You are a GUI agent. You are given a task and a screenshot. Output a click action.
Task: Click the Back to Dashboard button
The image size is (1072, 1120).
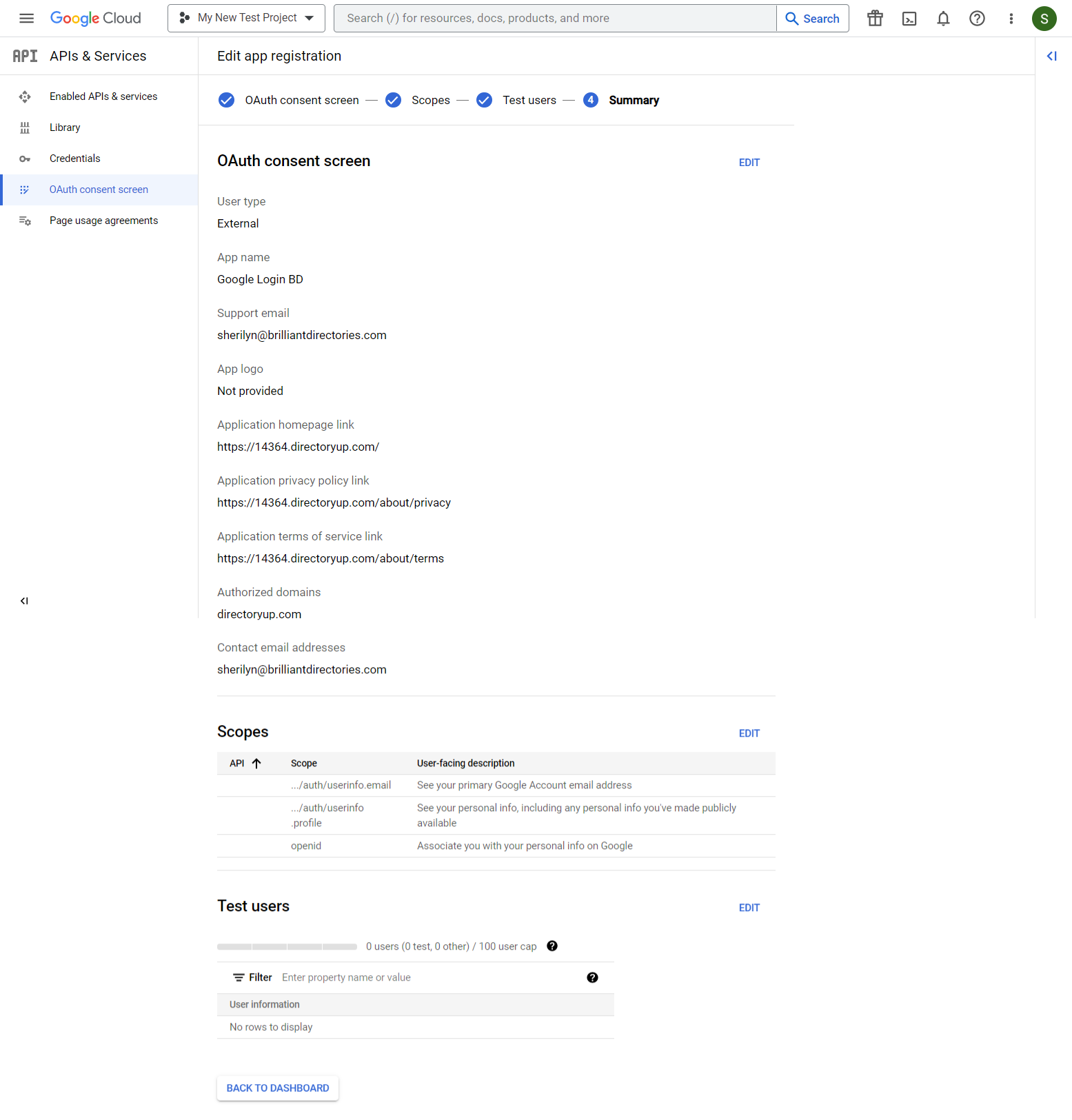click(x=278, y=1088)
